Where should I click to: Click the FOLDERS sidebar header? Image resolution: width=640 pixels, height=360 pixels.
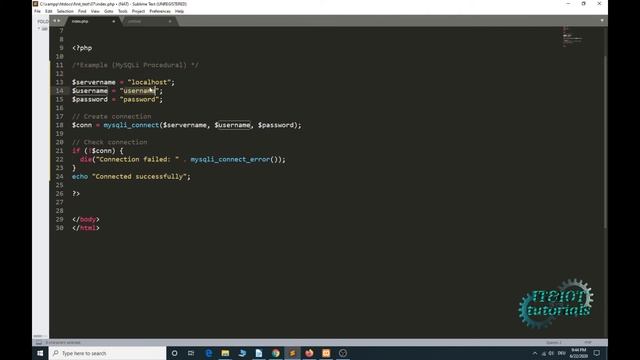coord(43,21)
